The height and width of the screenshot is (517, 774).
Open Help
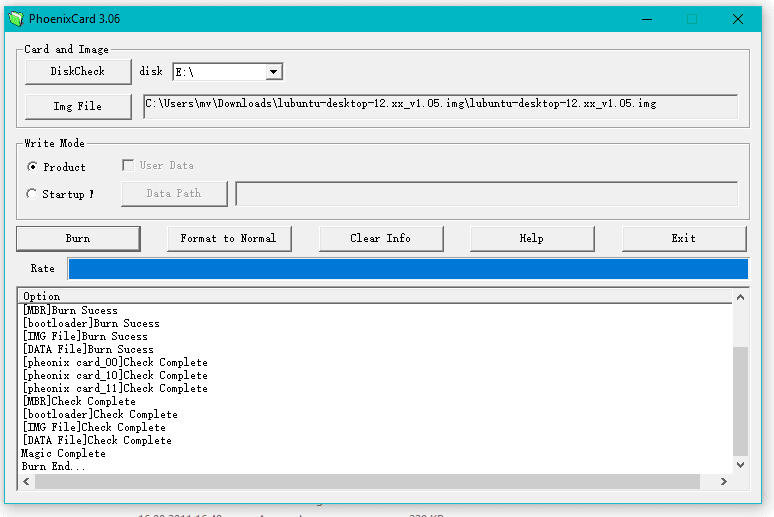tap(532, 239)
